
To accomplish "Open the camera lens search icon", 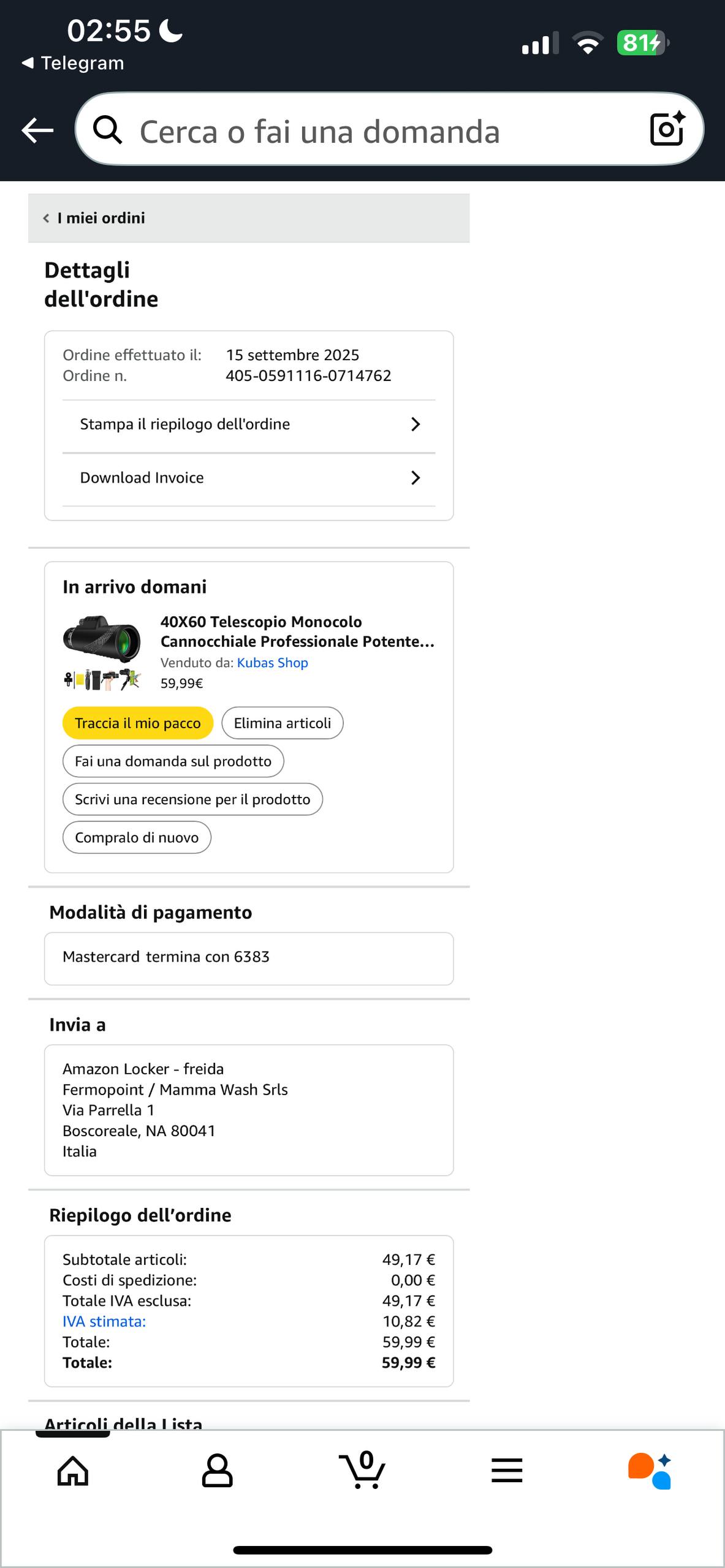I will point(666,129).
